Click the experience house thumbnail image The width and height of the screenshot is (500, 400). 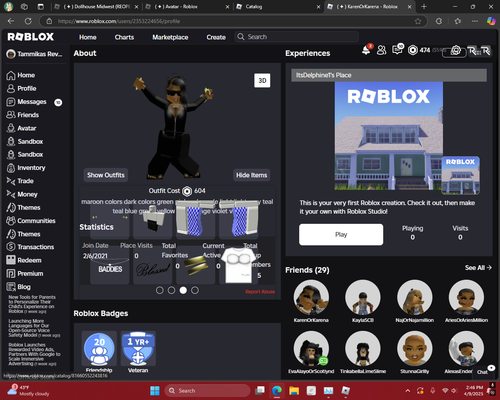tap(389, 136)
